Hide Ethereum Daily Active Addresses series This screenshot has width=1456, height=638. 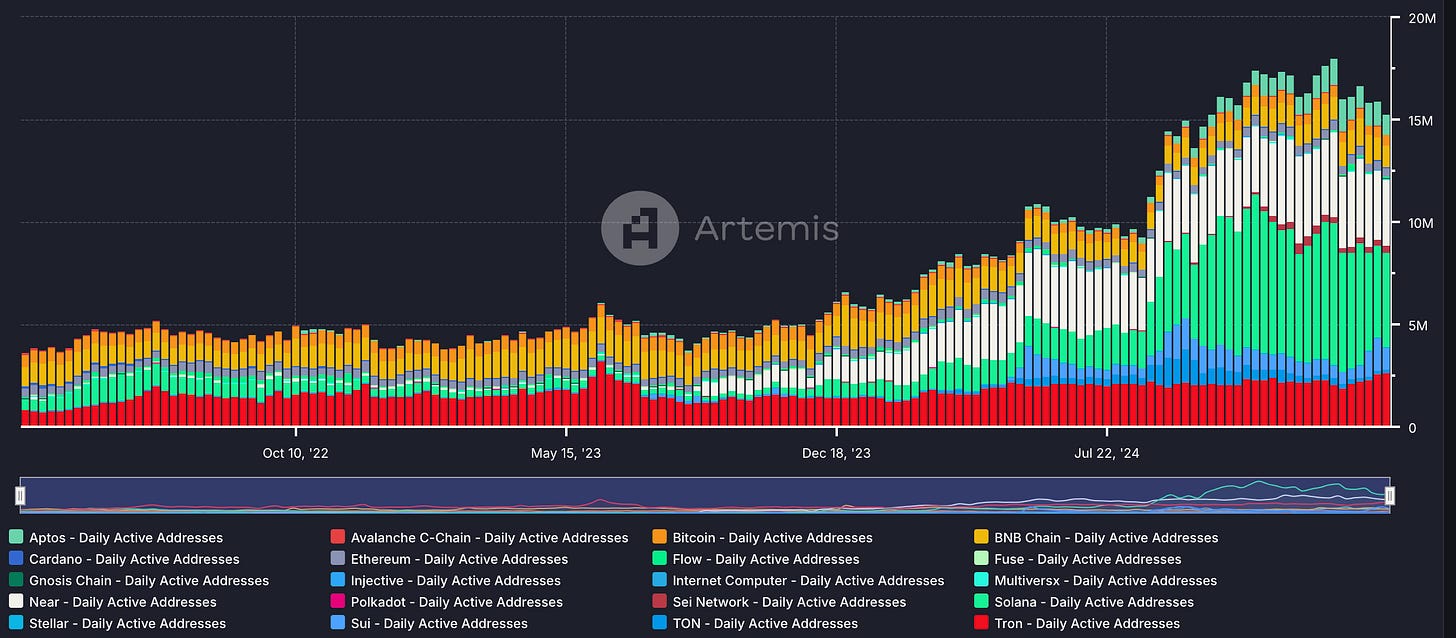(449, 559)
